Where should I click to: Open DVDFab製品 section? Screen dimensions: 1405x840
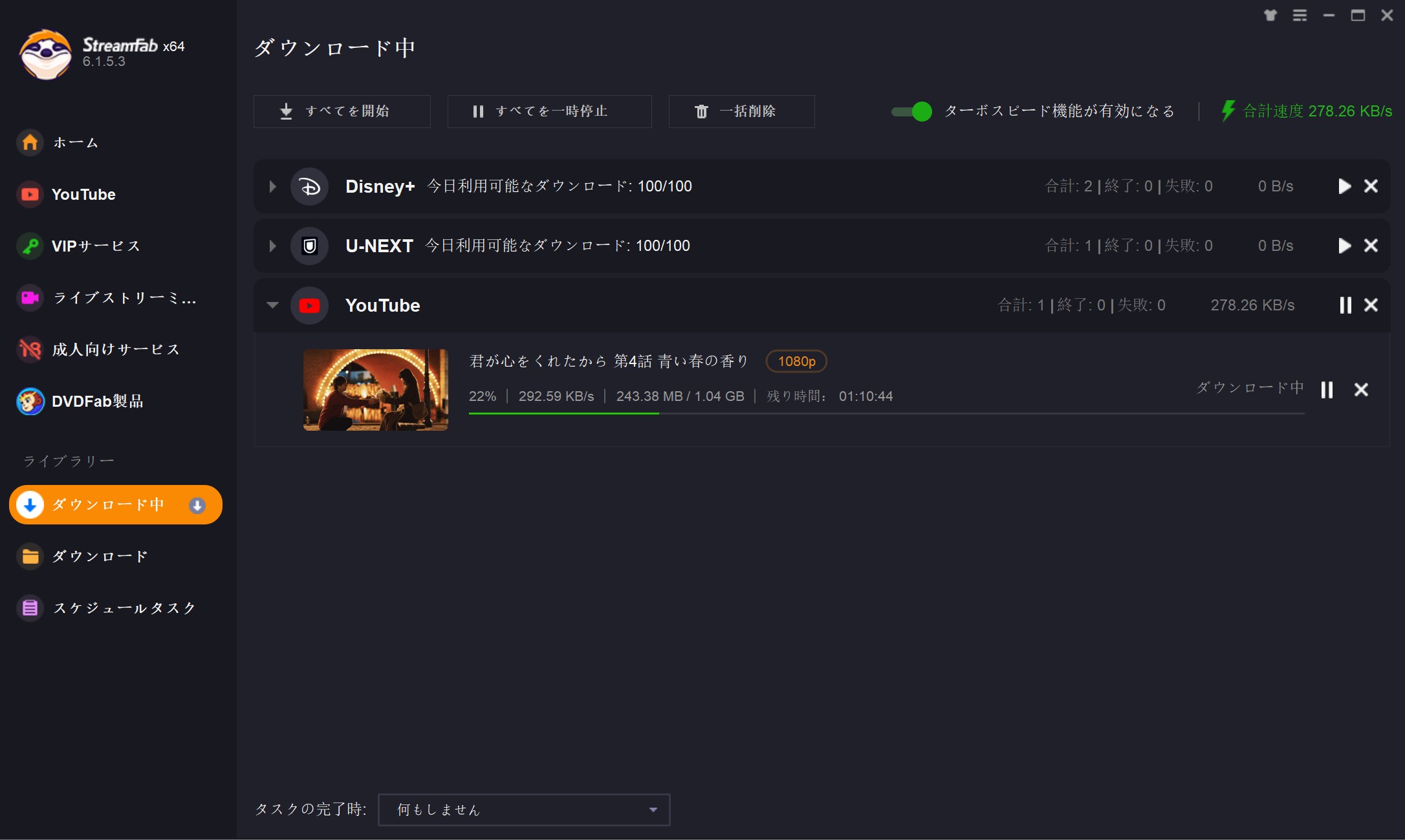(x=81, y=401)
